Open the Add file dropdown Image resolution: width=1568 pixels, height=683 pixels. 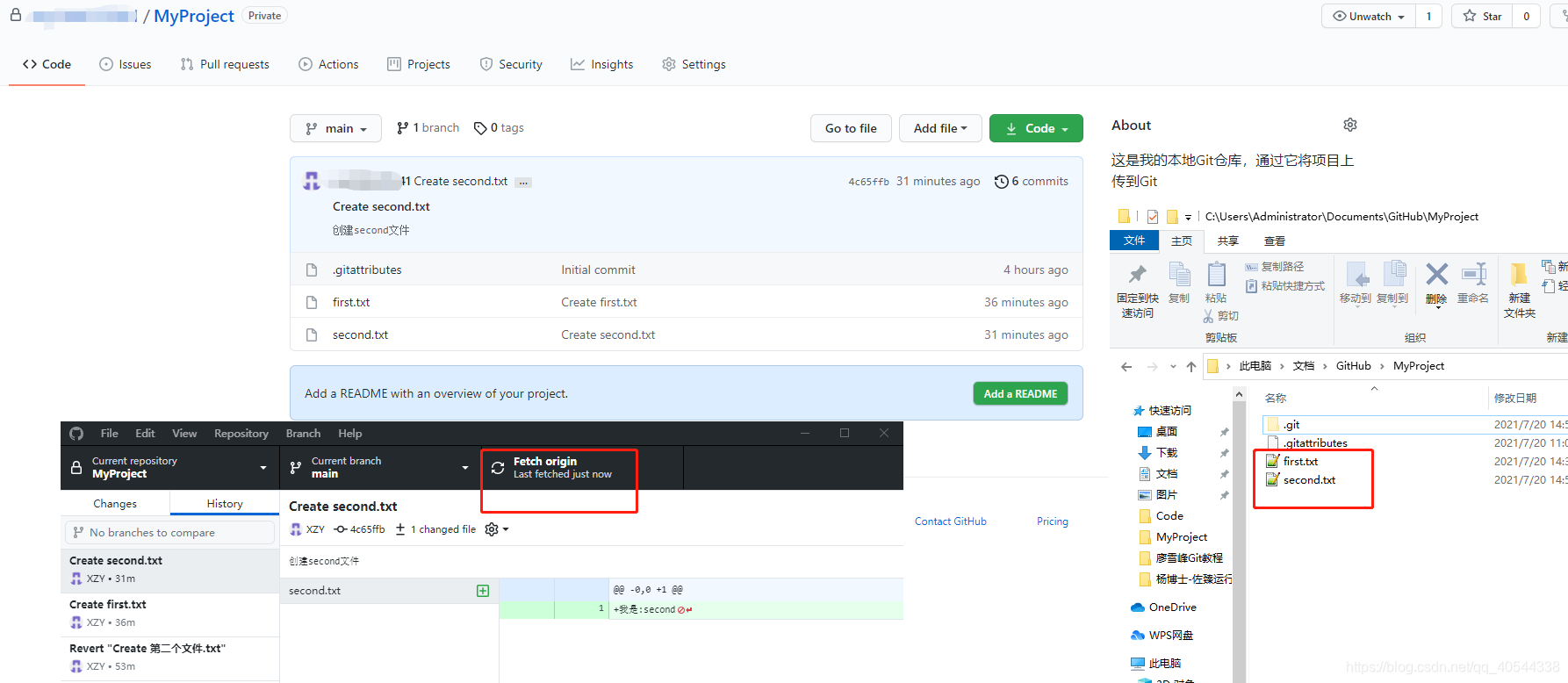940,128
